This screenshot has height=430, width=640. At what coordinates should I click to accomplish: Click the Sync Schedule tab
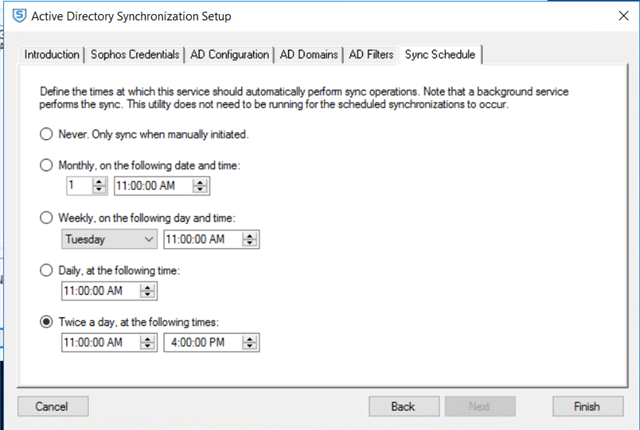pos(440,54)
